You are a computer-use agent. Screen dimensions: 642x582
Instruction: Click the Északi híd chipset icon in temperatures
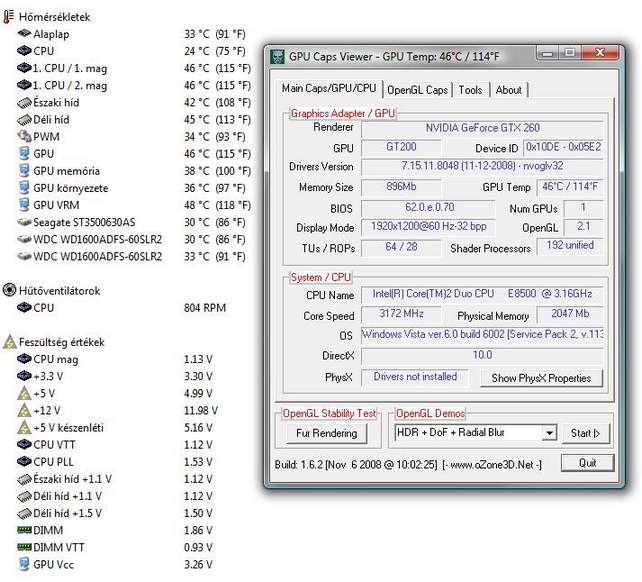[x=24, y=102]
